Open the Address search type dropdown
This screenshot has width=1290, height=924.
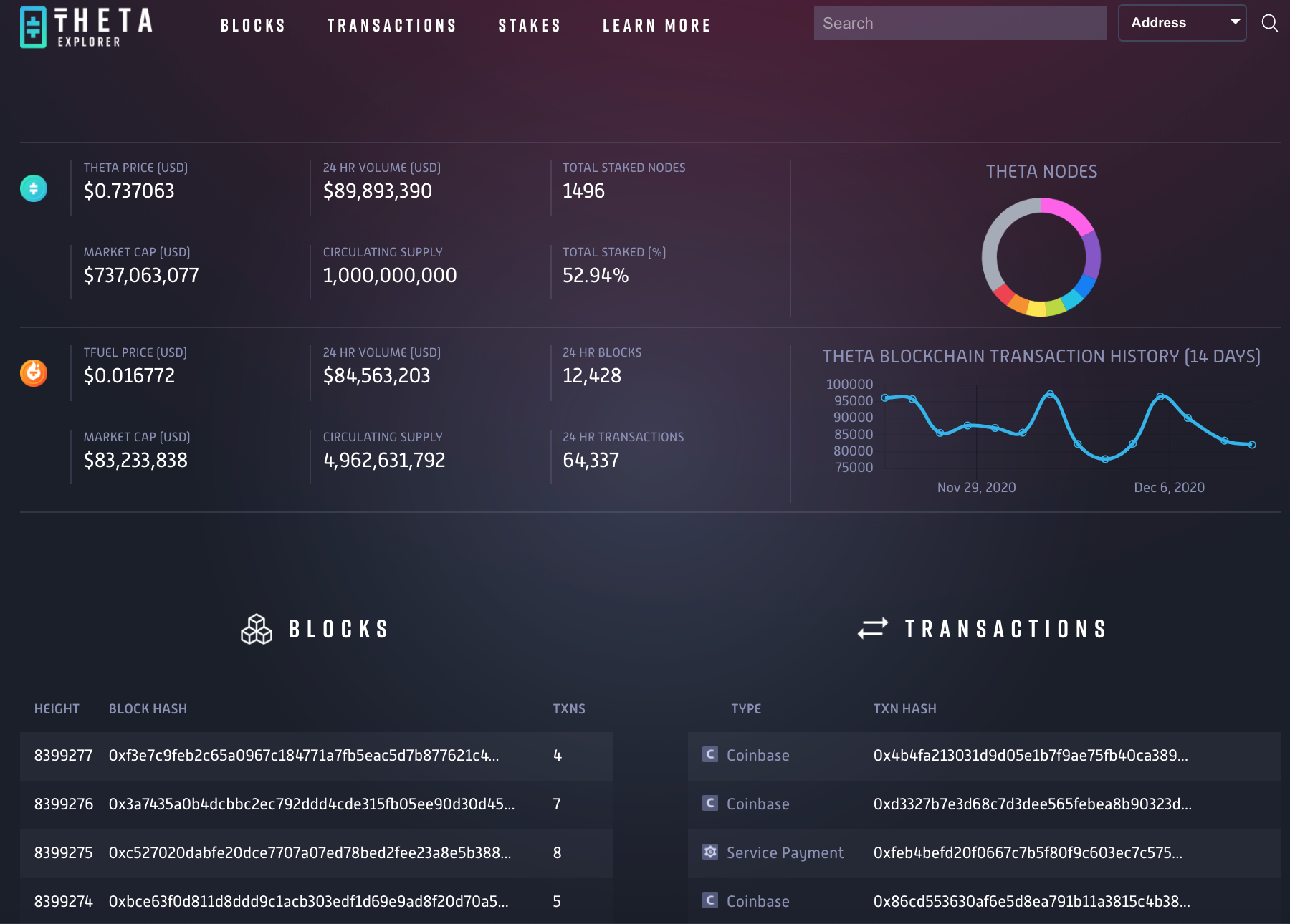(1182, 23)
